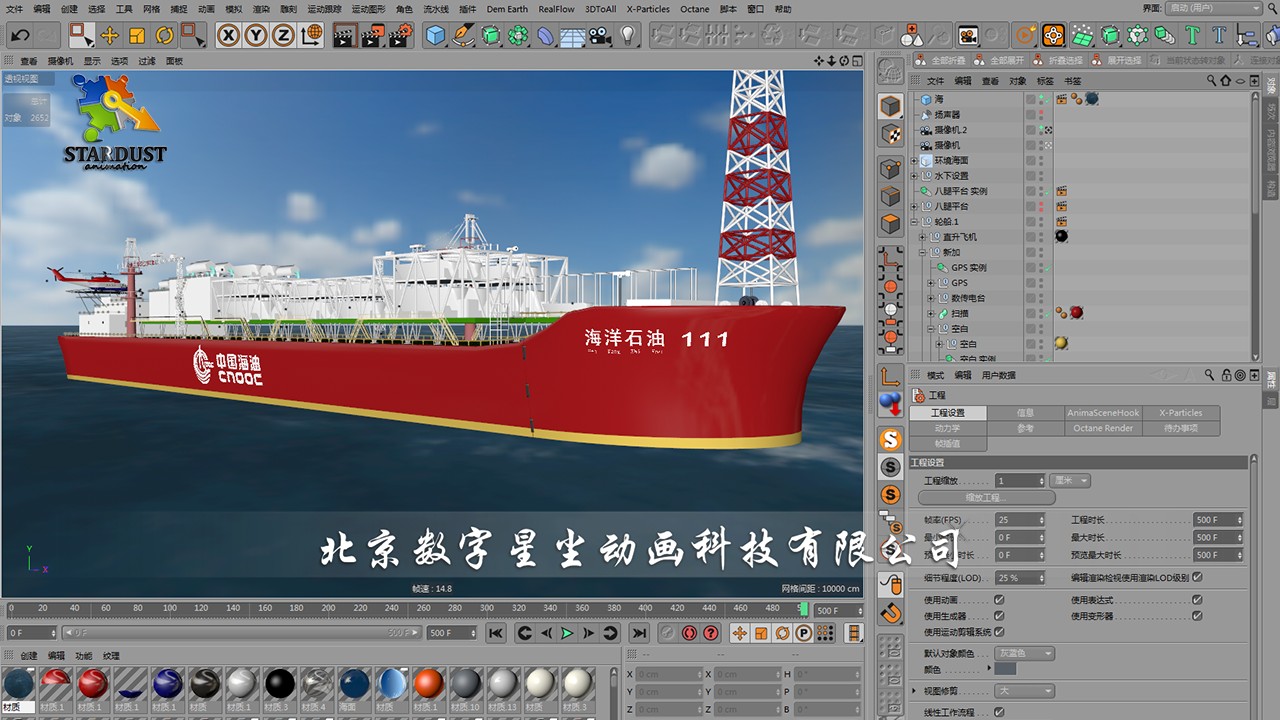1280x720 pixels.
Task: Toggle 使用运动剪辑系统 checkbox
Action: pyautogui.click(x=998, y=632)
